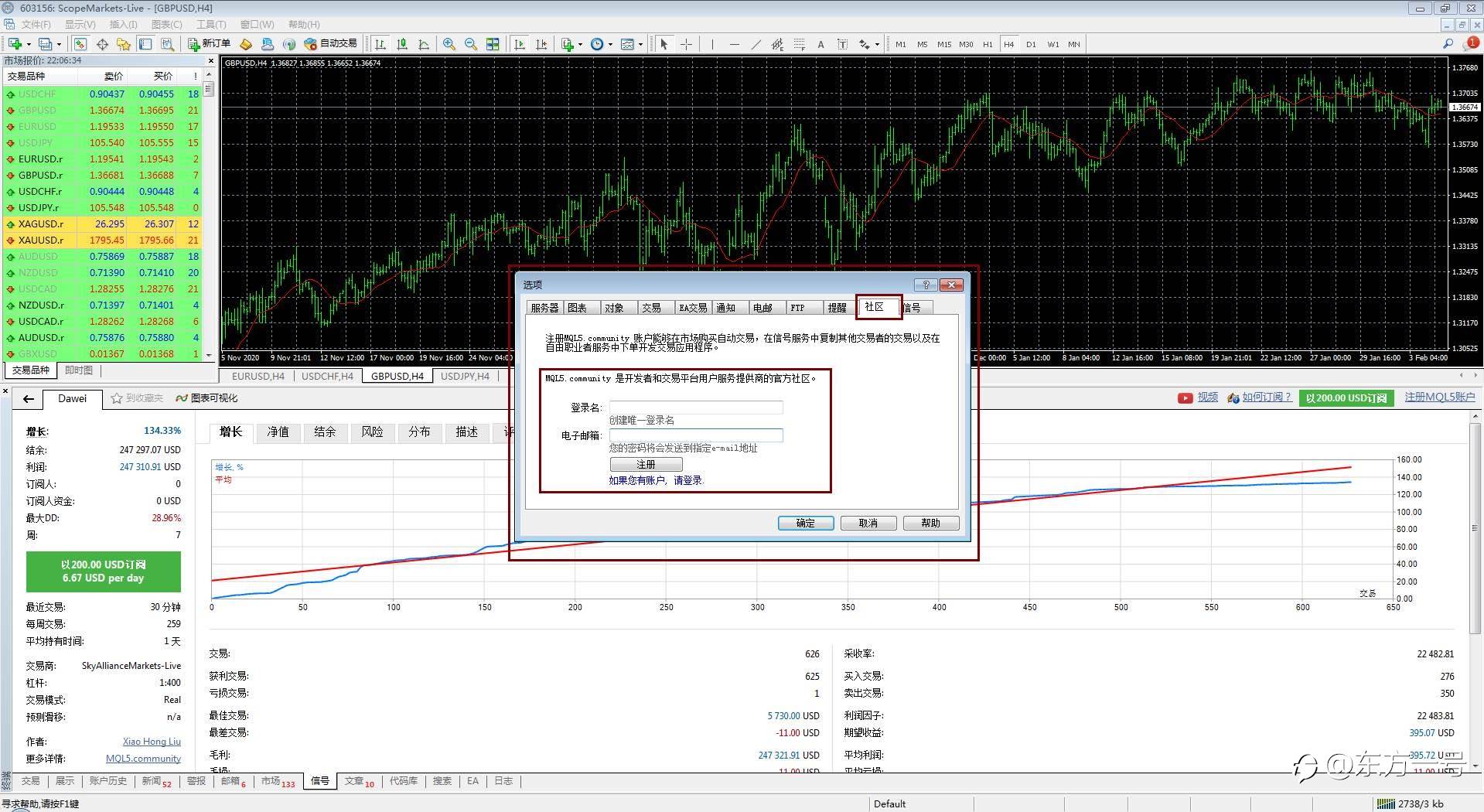
Task: Expand the profiles dropdown arrow
Action: click(x=59, y=44)
